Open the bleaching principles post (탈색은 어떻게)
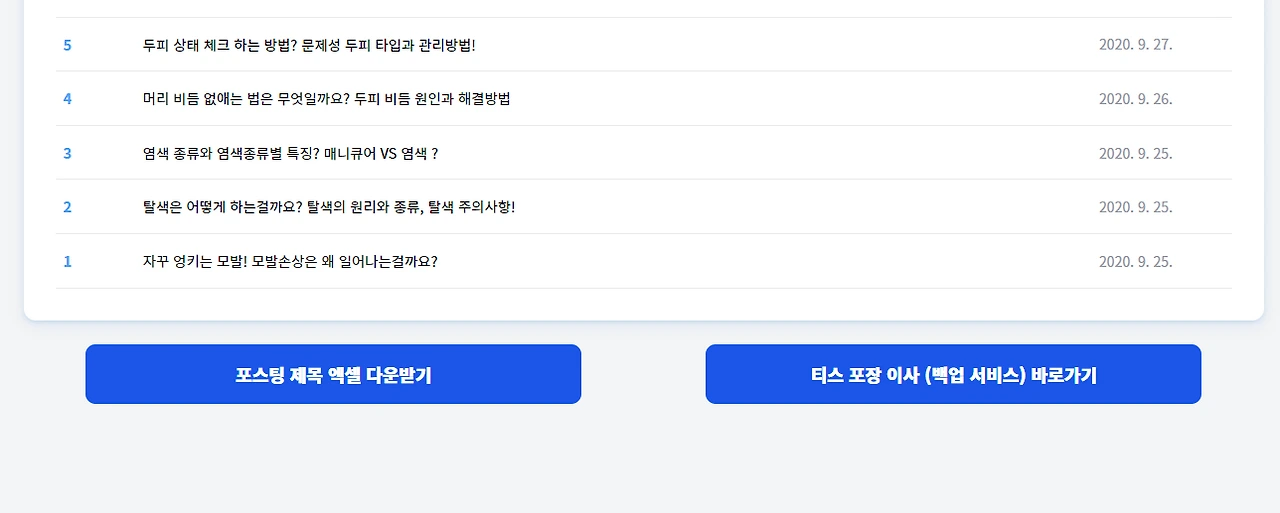This screenshot has width=1280, height=513. pos(329,207)
